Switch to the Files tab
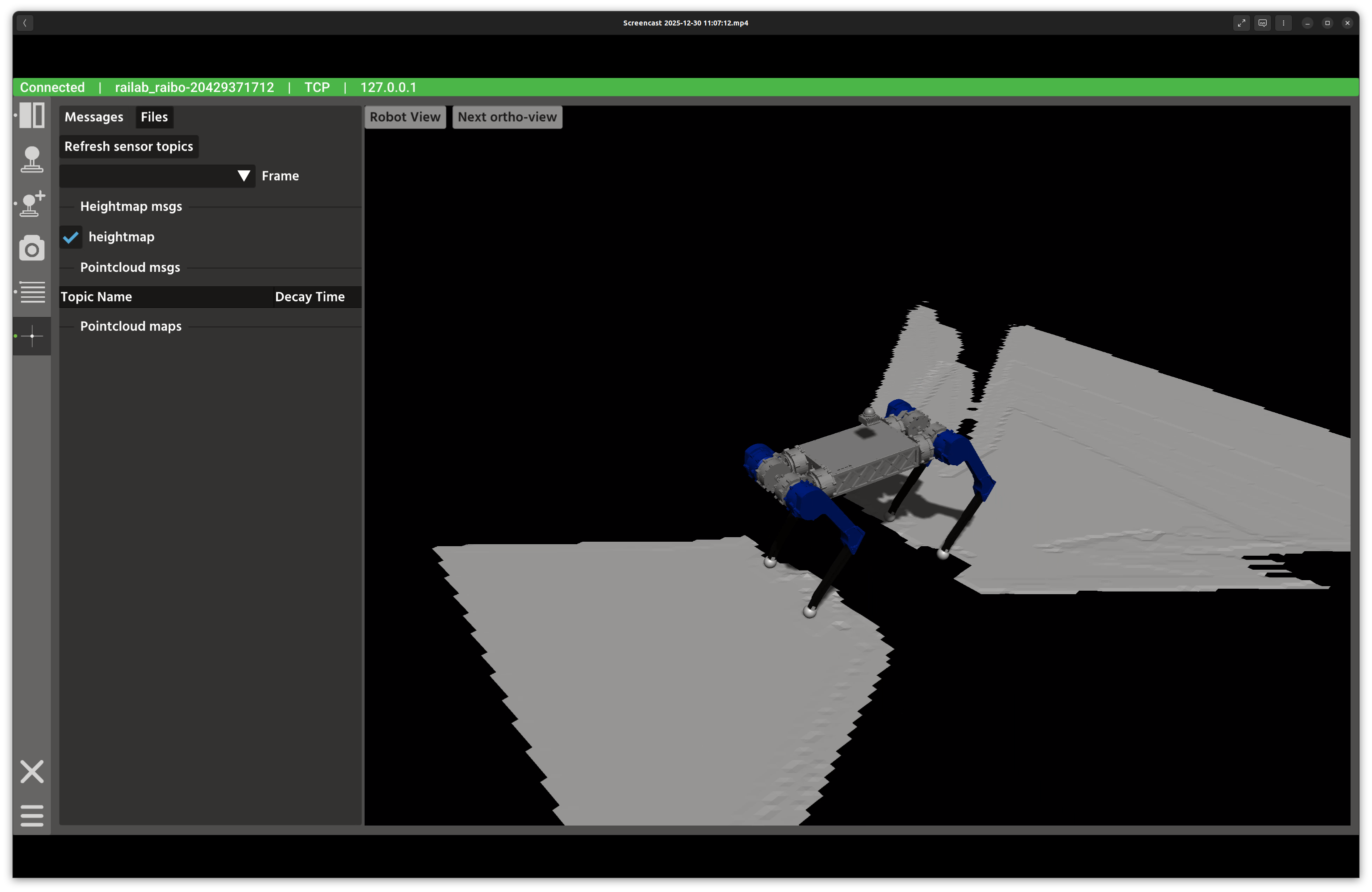1372x892 pixels. coord(154,117)
